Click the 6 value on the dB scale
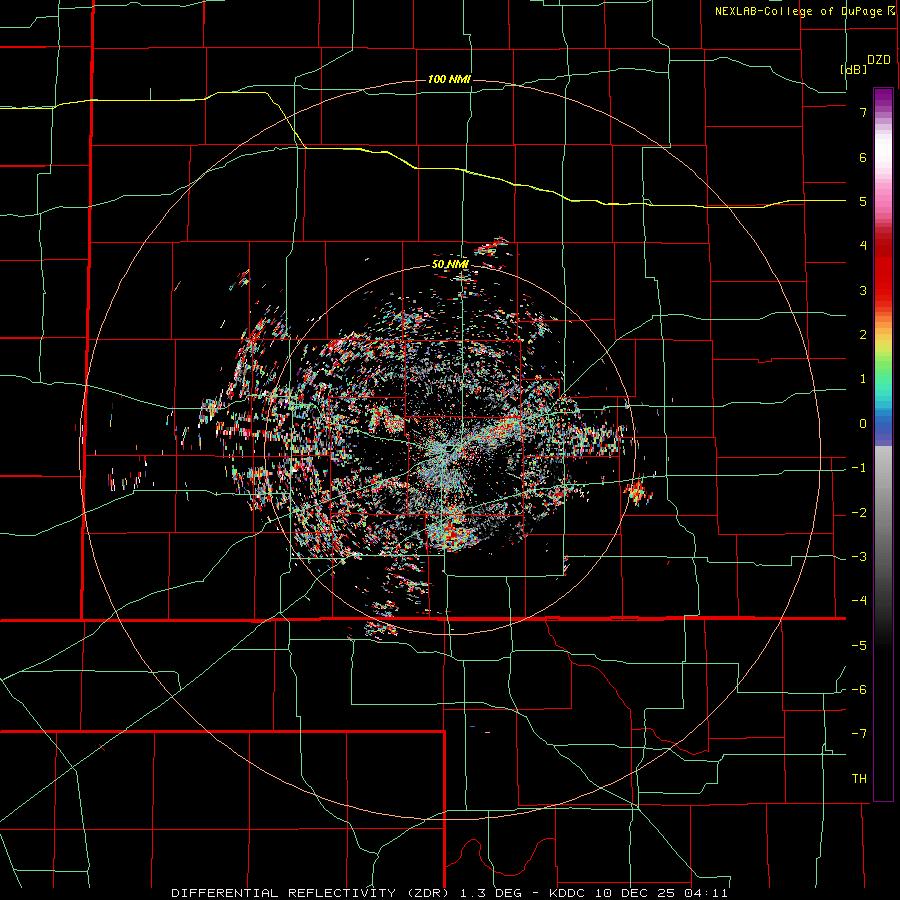 point(863,157)
